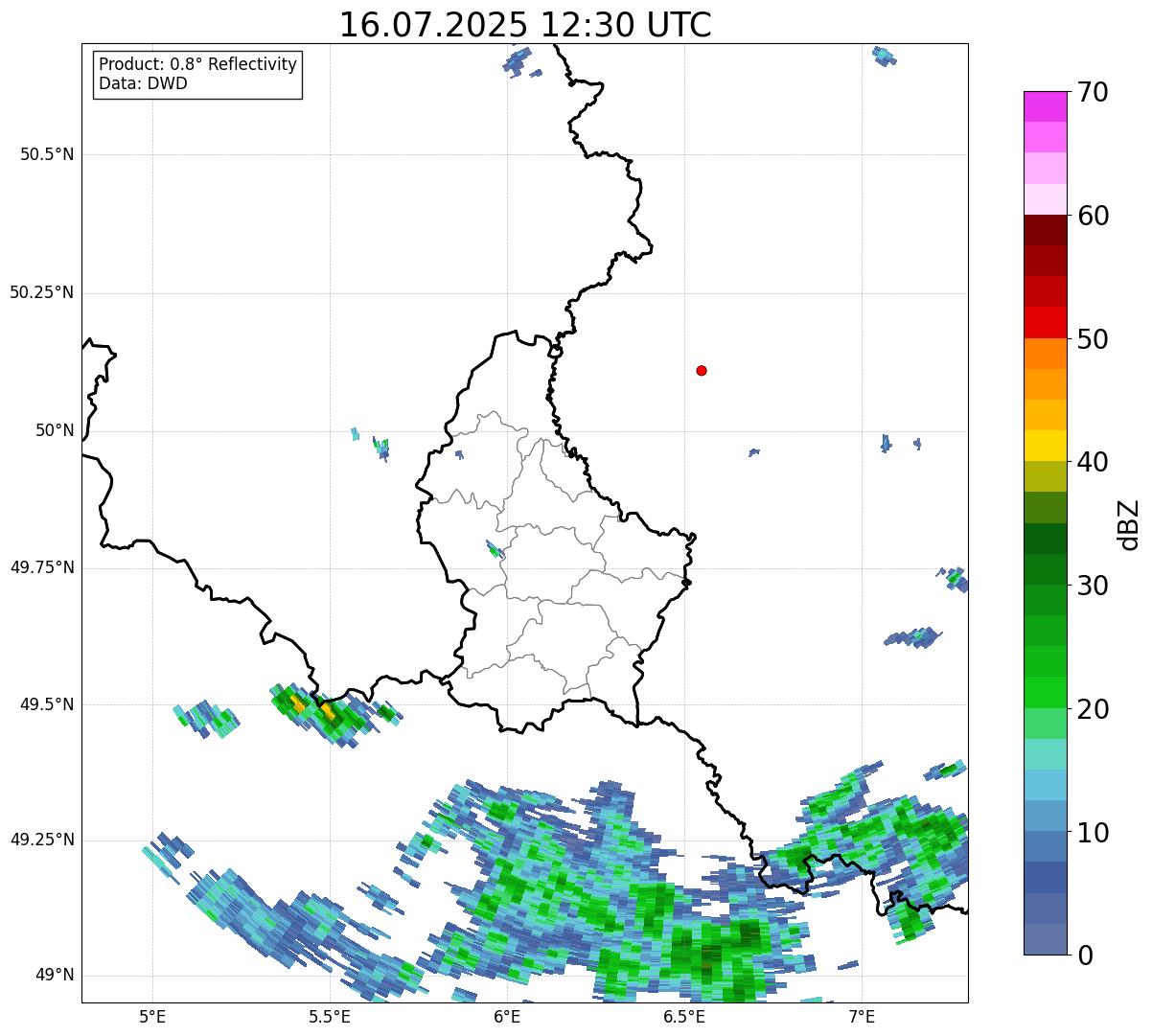This screenshot has width=1152, height=1036.
Task: Click the bright red colorbar segment below 55
Action: [1045, 323]
